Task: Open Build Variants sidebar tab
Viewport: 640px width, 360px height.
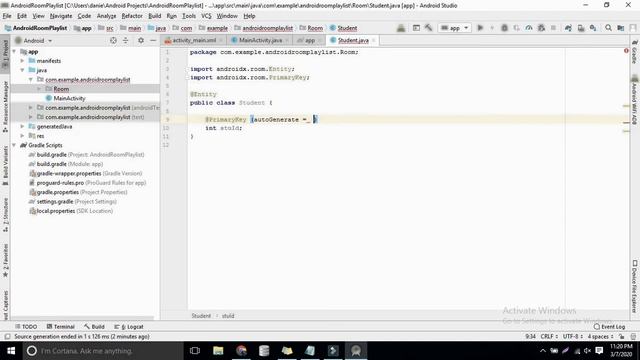Action: [5, 165]
